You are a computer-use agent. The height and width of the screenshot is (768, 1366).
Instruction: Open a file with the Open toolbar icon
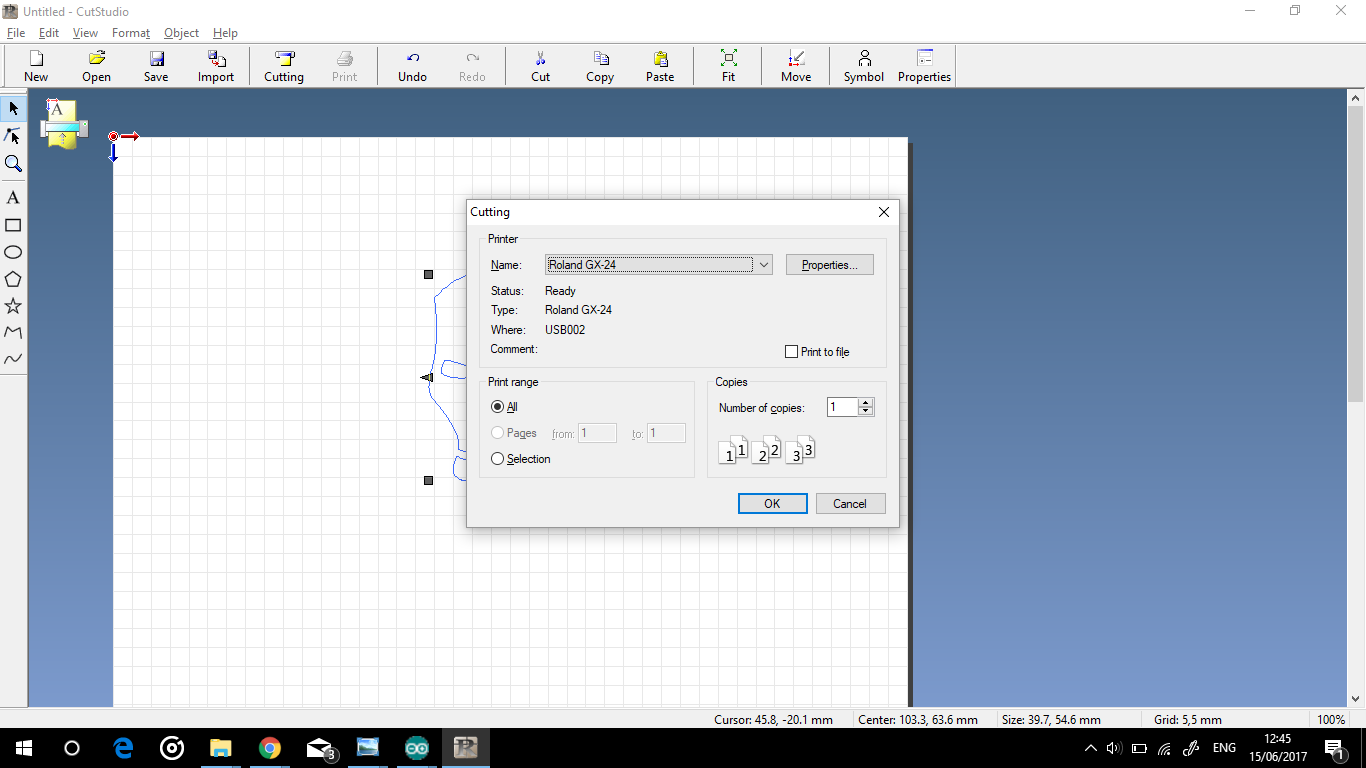pyautogui.click(x=96, y=66)
